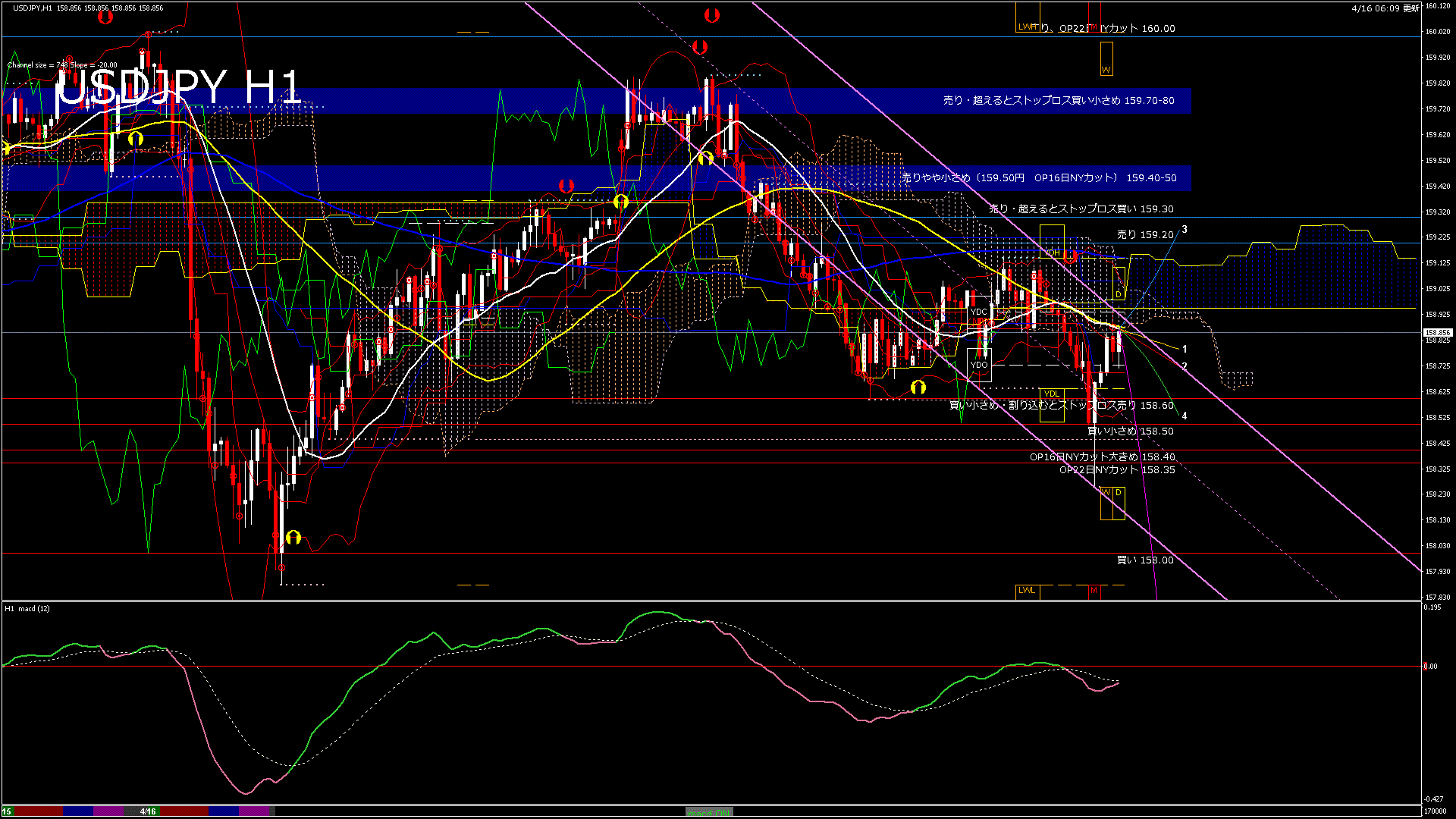The width and height of the screenshot is (1456, 819).
Task: Select the 4/16 date segment in session bar
Action: 148,811
